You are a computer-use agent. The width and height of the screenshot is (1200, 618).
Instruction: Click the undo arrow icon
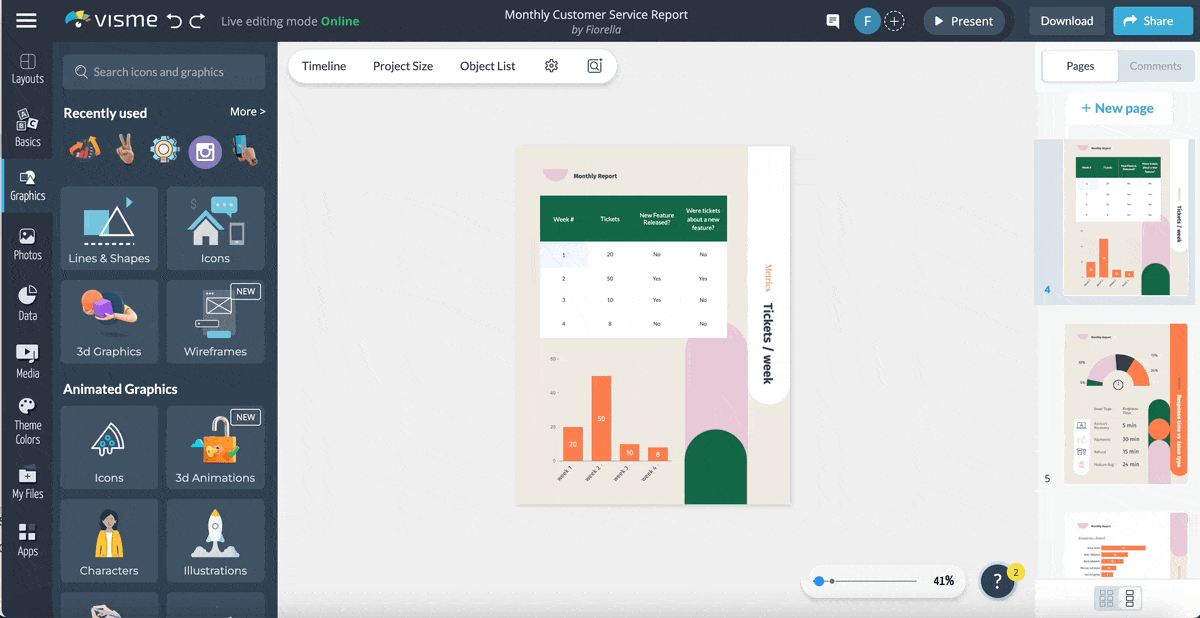pyautogui.click(x=175, y=21)
